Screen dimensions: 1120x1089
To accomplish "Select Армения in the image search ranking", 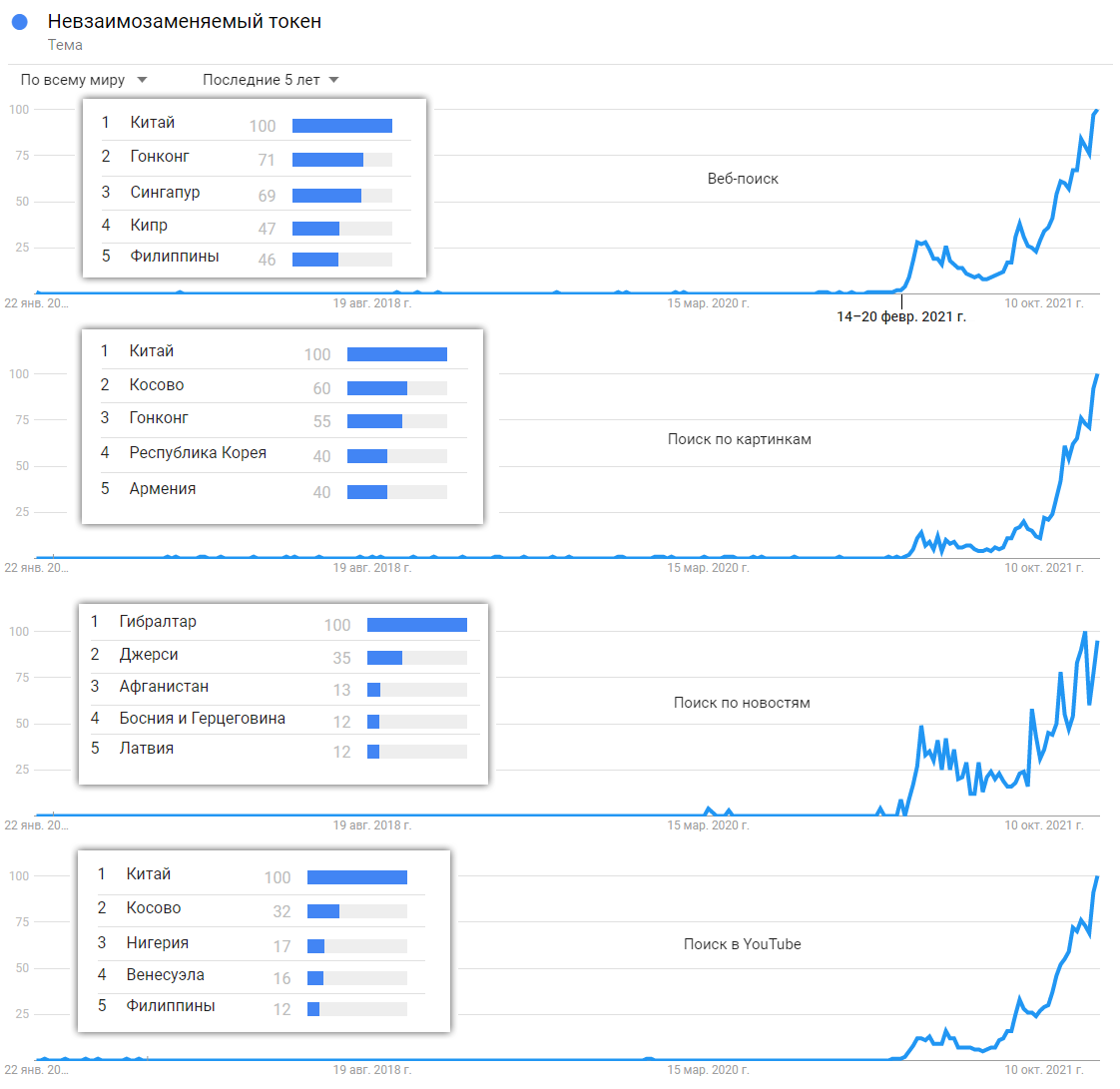I will click(162, 488).
